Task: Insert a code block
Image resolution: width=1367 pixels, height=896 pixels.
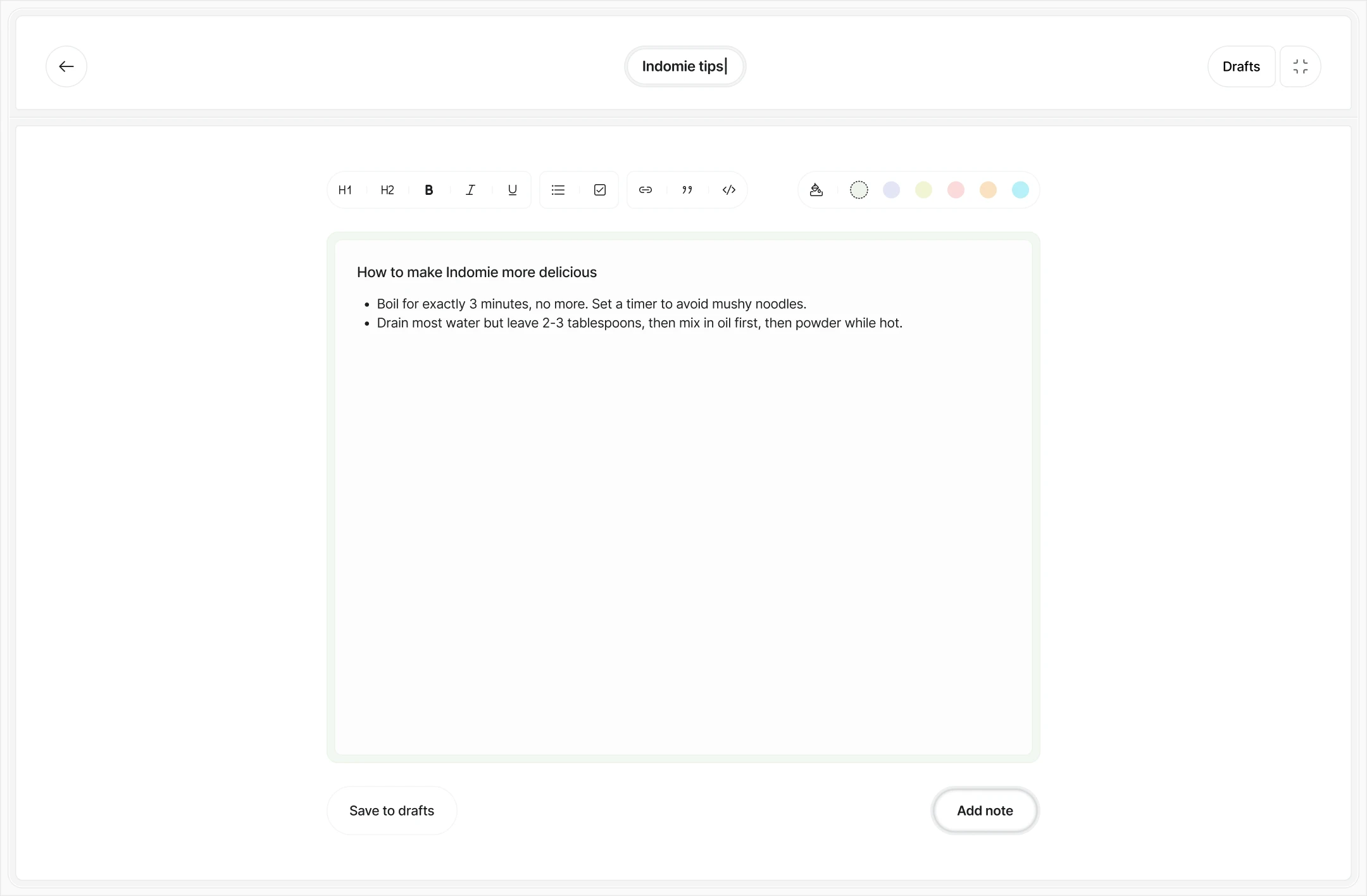Action: (728, 190)
